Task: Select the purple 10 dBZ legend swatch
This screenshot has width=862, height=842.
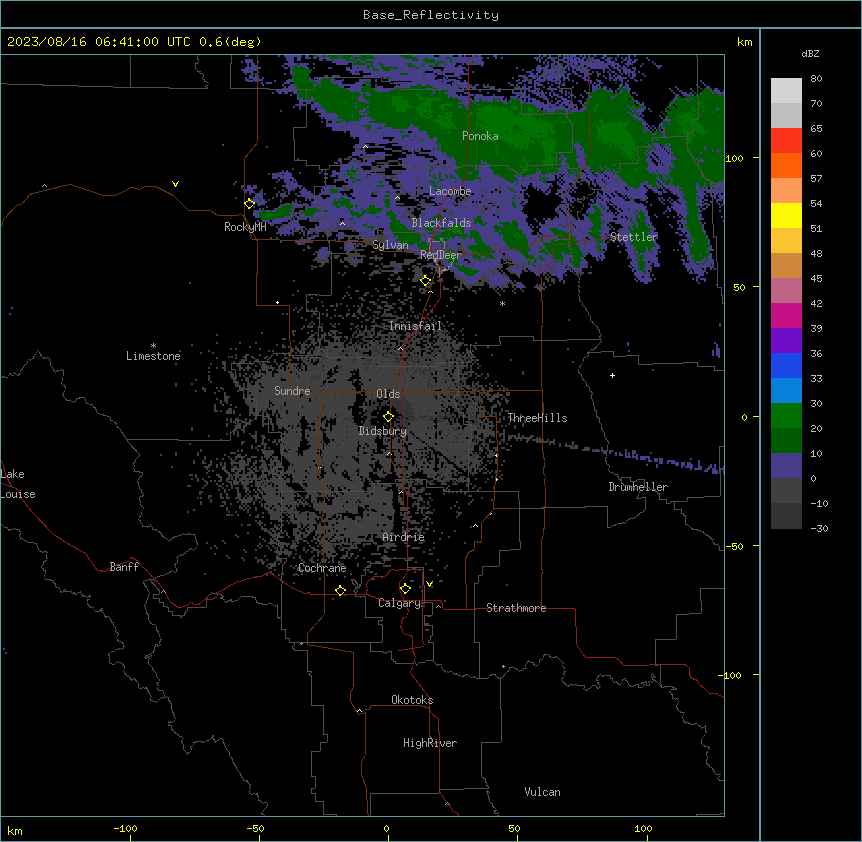Action: click(x=786, y=466)
